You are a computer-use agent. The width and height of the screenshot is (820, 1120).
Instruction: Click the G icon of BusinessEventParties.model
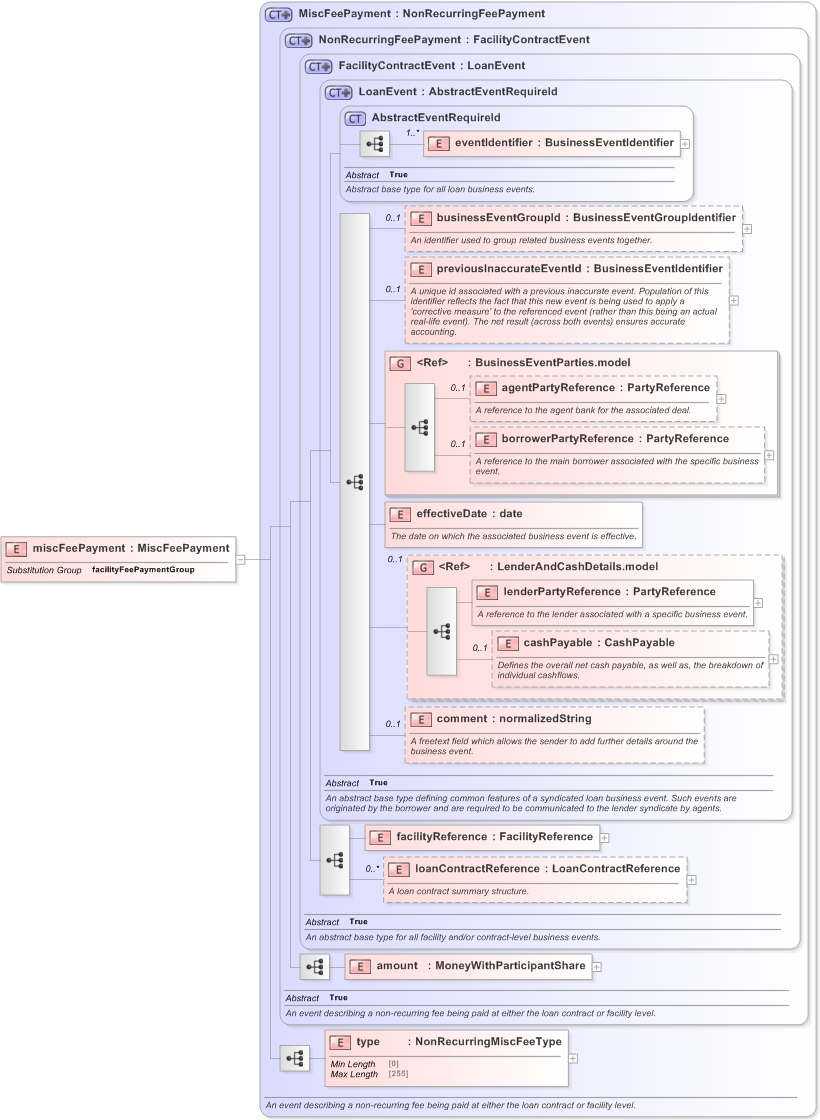tap(400, 364)
